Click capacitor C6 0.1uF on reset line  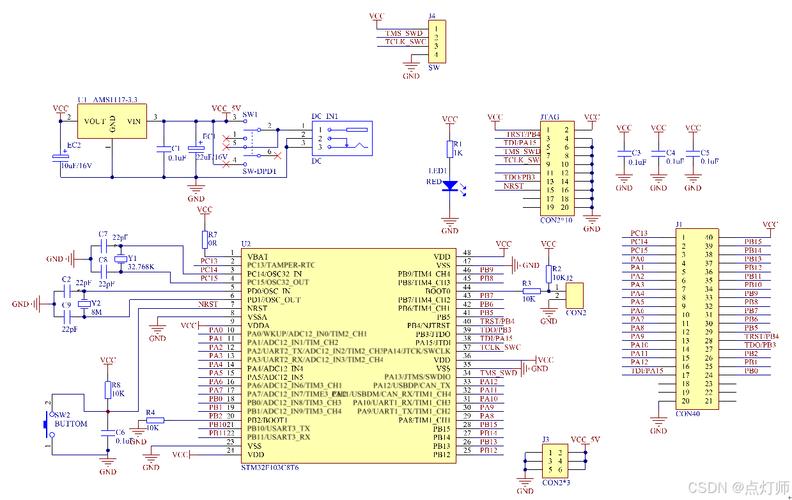pos(108,433)
